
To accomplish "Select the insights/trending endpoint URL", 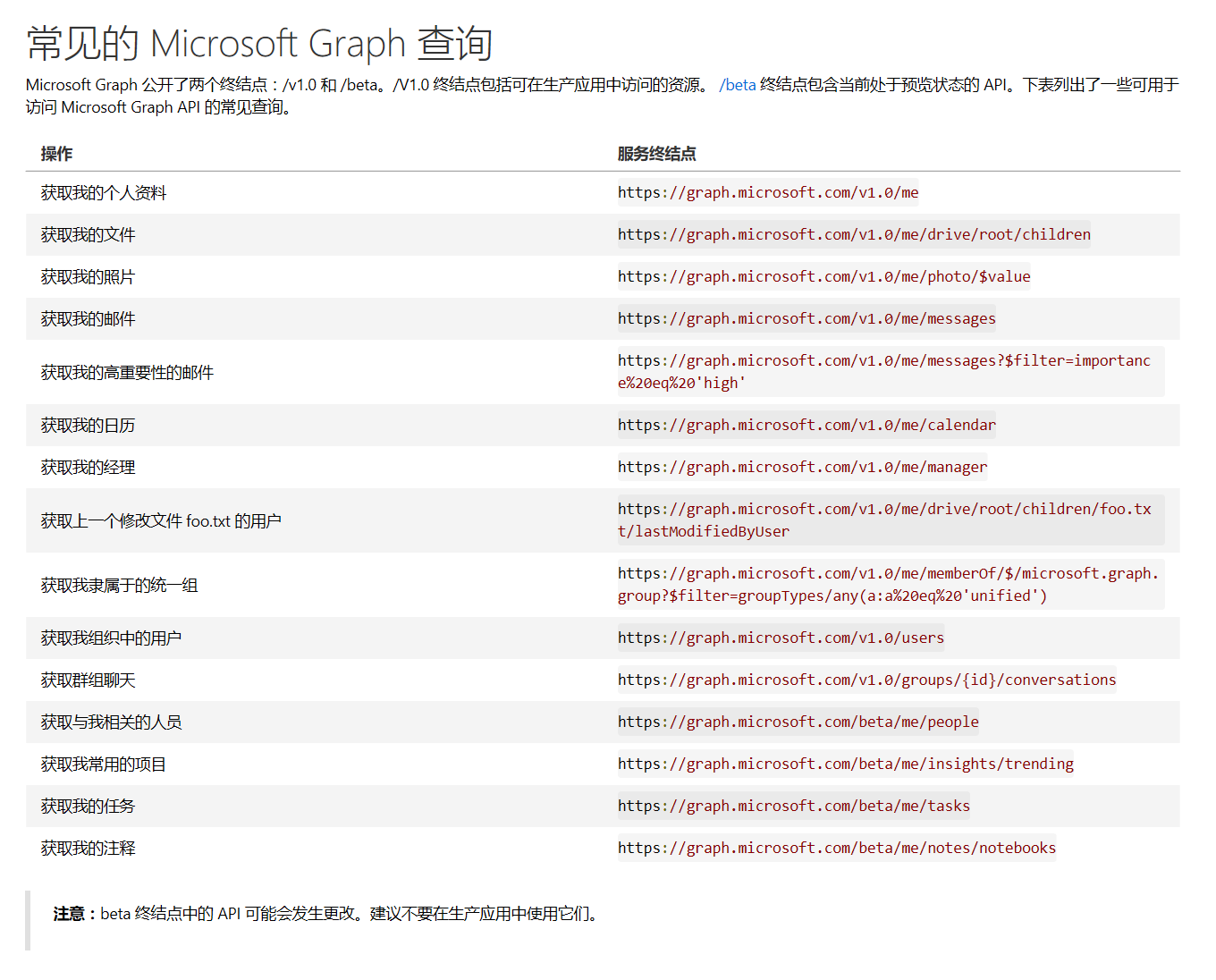I will click(x=845, y=764).
